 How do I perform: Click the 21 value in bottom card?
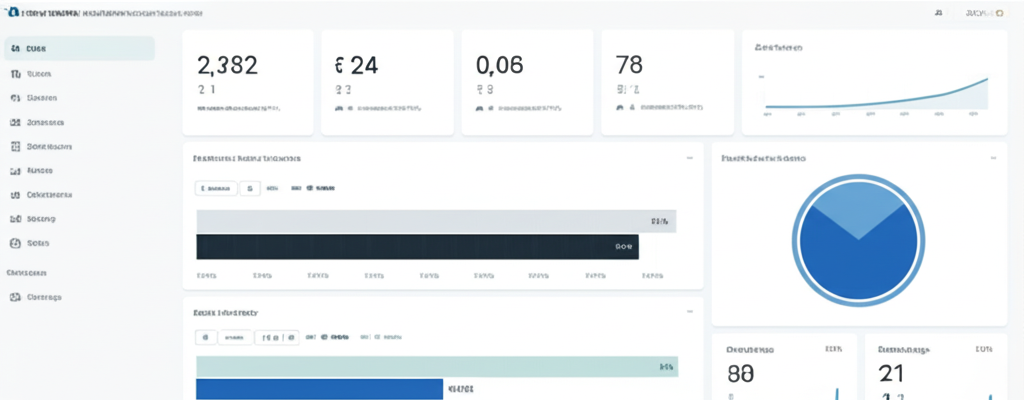tap(891, 374)
